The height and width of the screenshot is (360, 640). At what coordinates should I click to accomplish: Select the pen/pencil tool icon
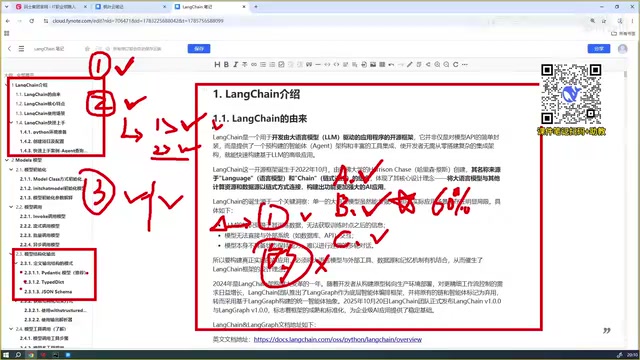410,64
